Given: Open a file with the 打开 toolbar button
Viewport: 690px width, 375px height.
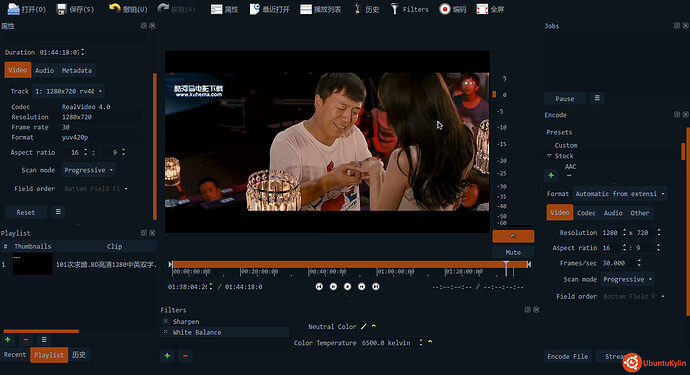Looking at the screenshot, I should click(27, 9).
